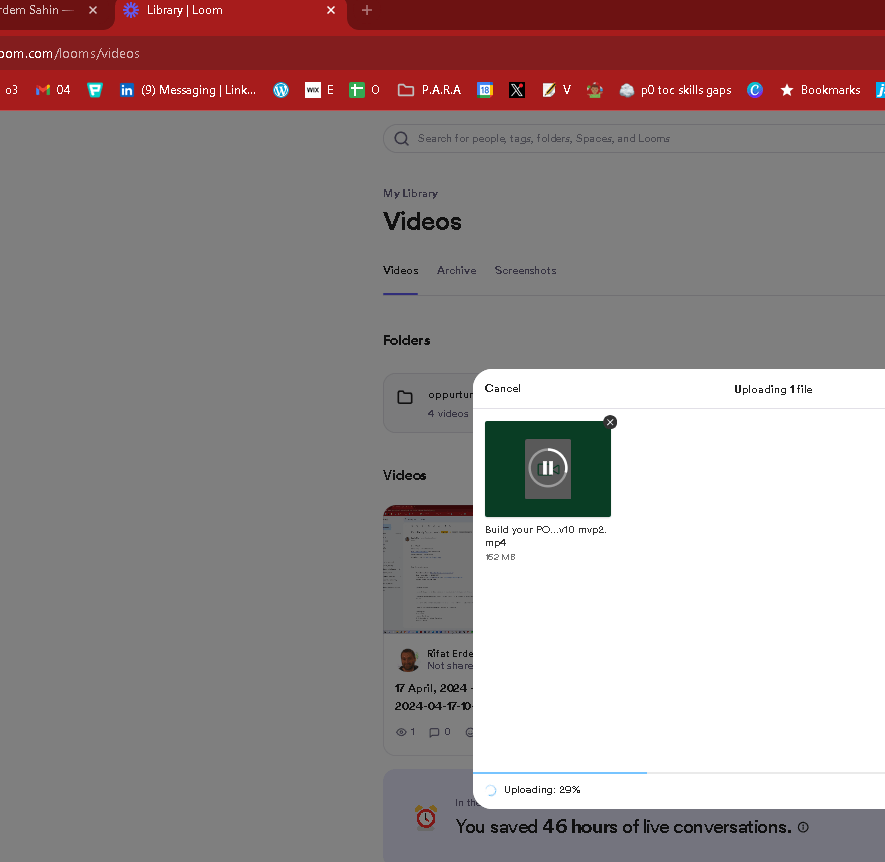The height and width of the screenshot is (862, 885).
Task: Select the Videos tab
Action: pyautogui.click(x=400, y=270)
